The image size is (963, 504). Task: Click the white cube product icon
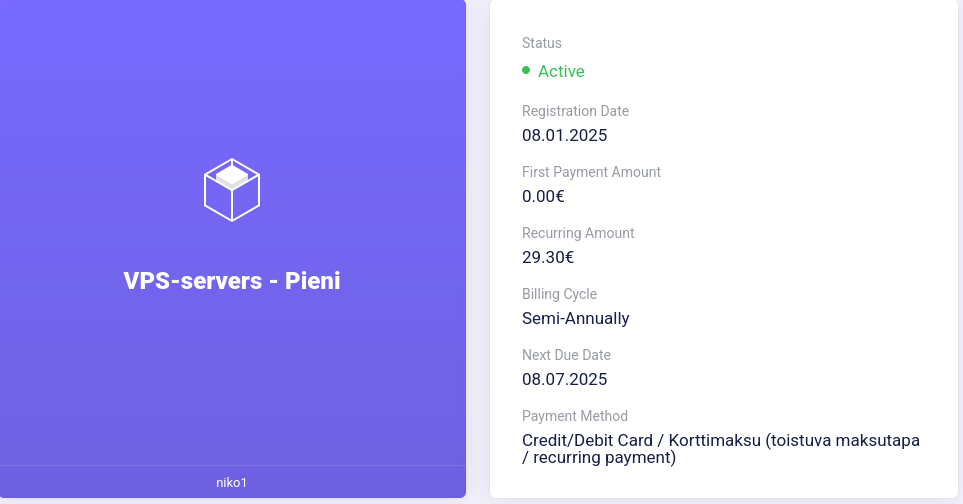(232, 190)
